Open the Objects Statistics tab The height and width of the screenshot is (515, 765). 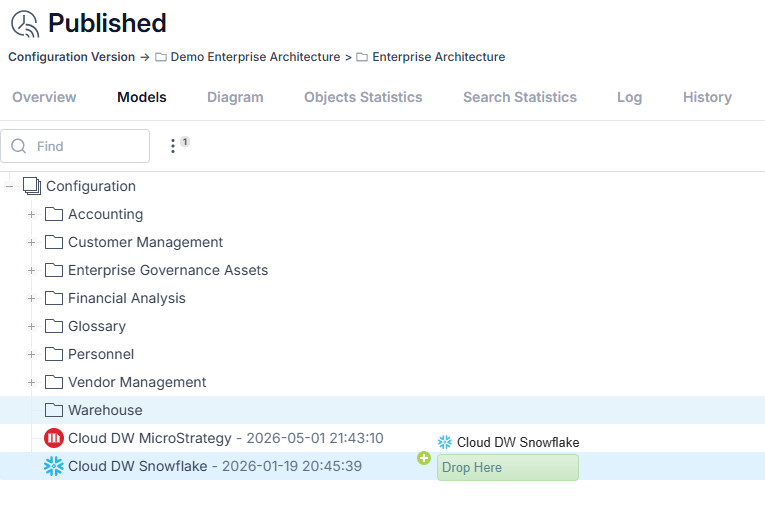point(363,97)
